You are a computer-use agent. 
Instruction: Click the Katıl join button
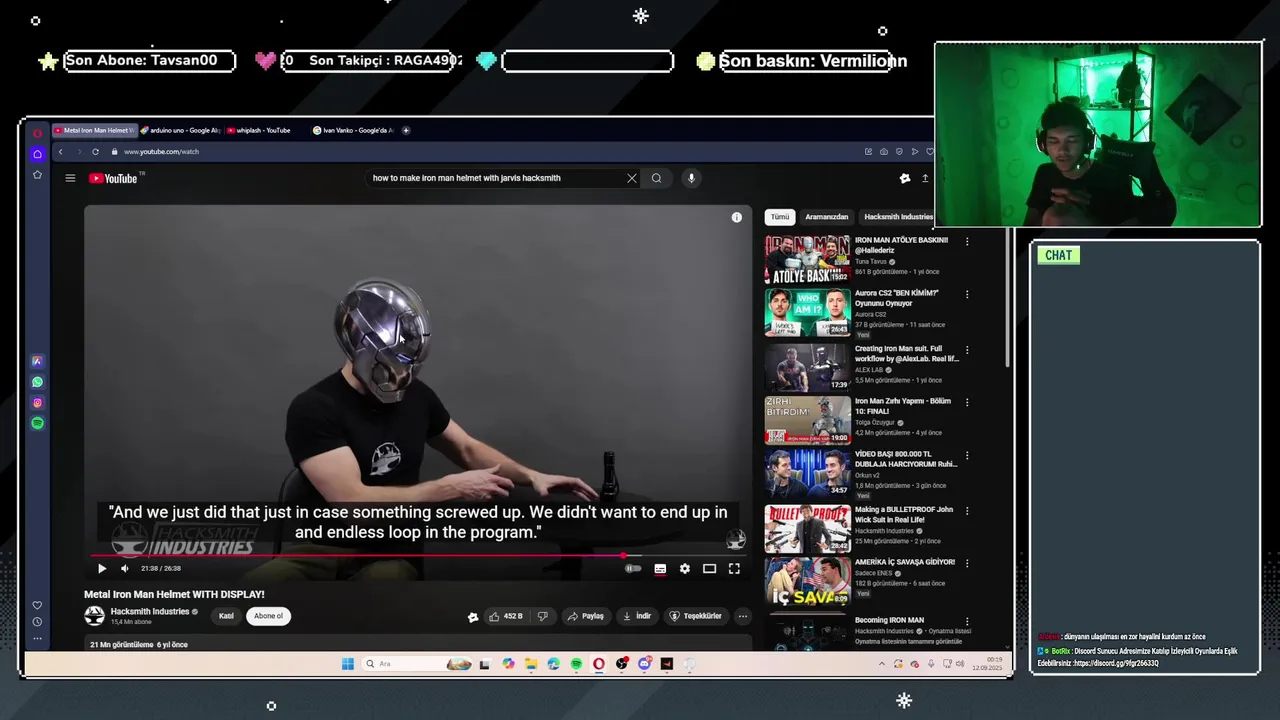coord(226,616)
